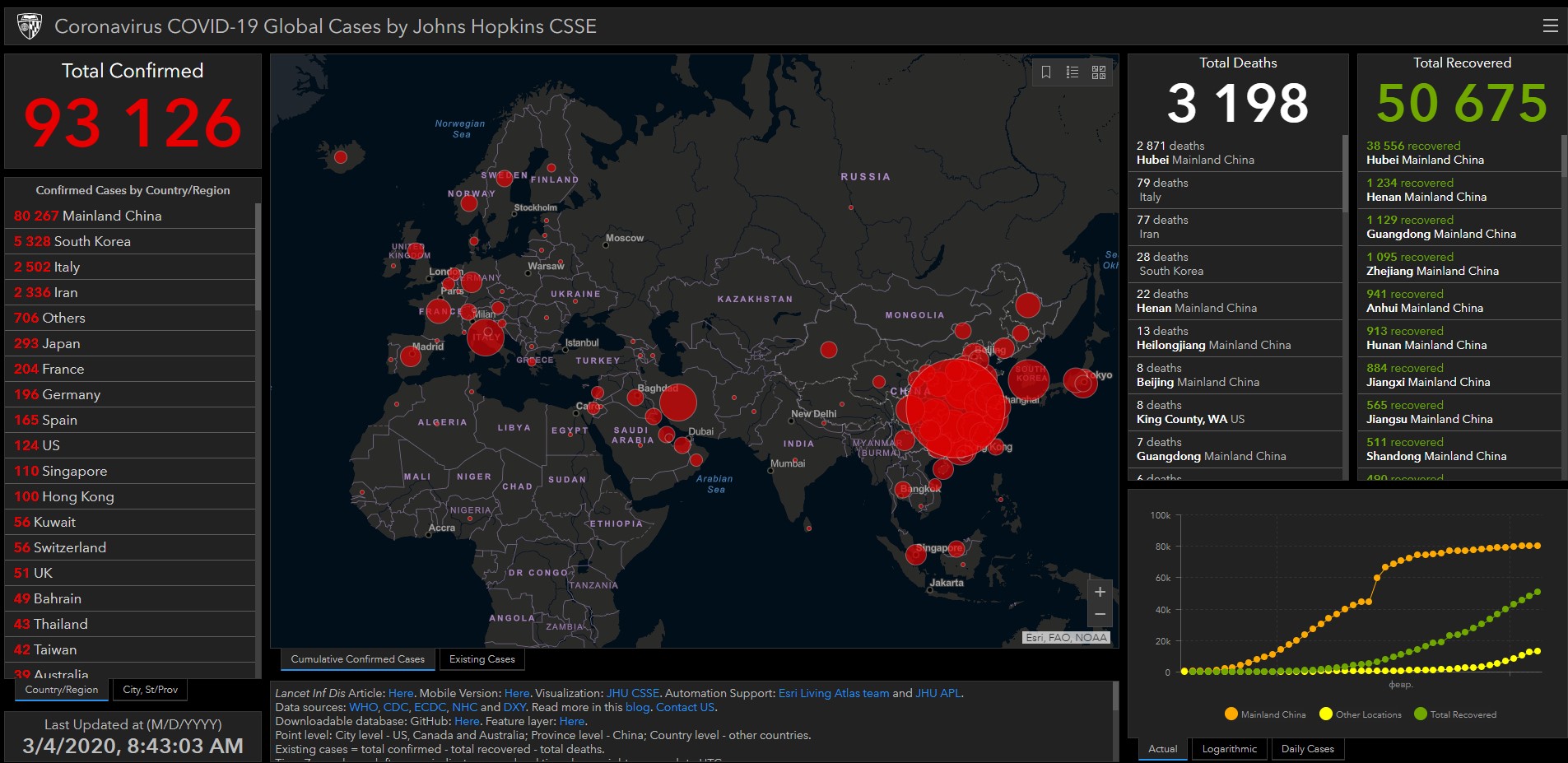Zoom out the map with minus button

[x=1100, y=615]
